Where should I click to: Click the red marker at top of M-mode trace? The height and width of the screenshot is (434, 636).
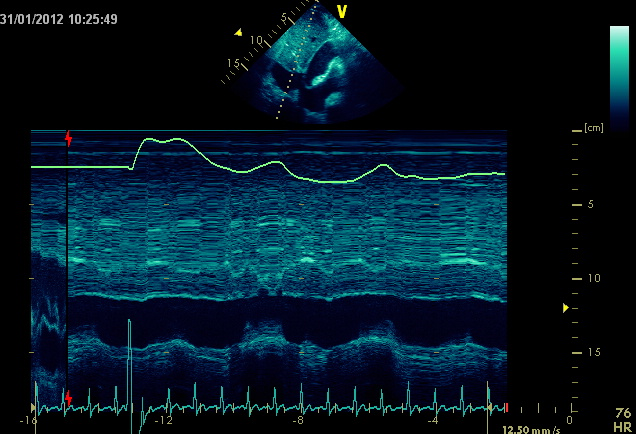68,138
